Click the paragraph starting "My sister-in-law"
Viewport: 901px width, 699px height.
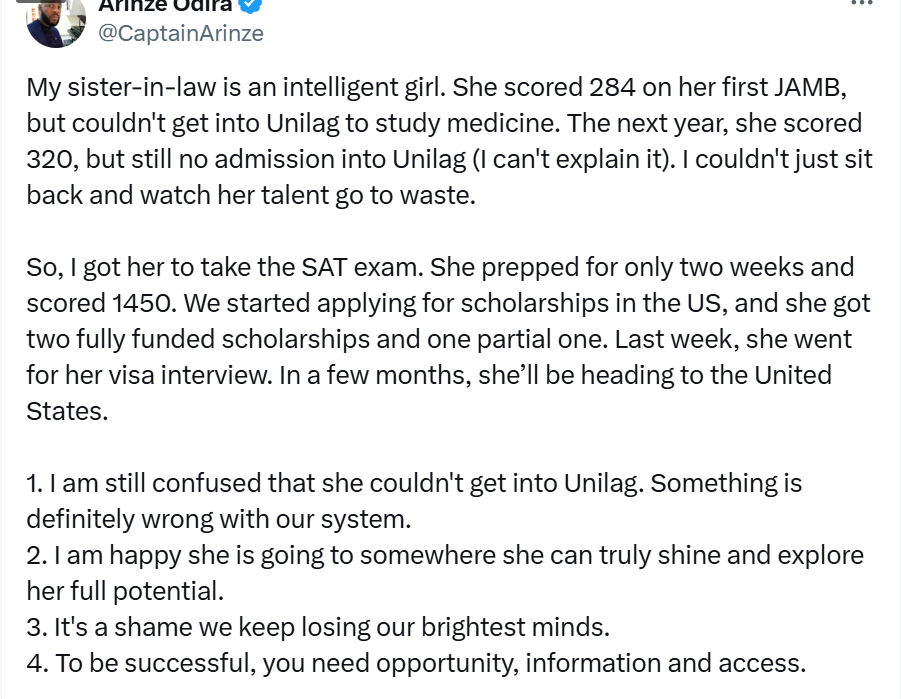pos(440,141)
